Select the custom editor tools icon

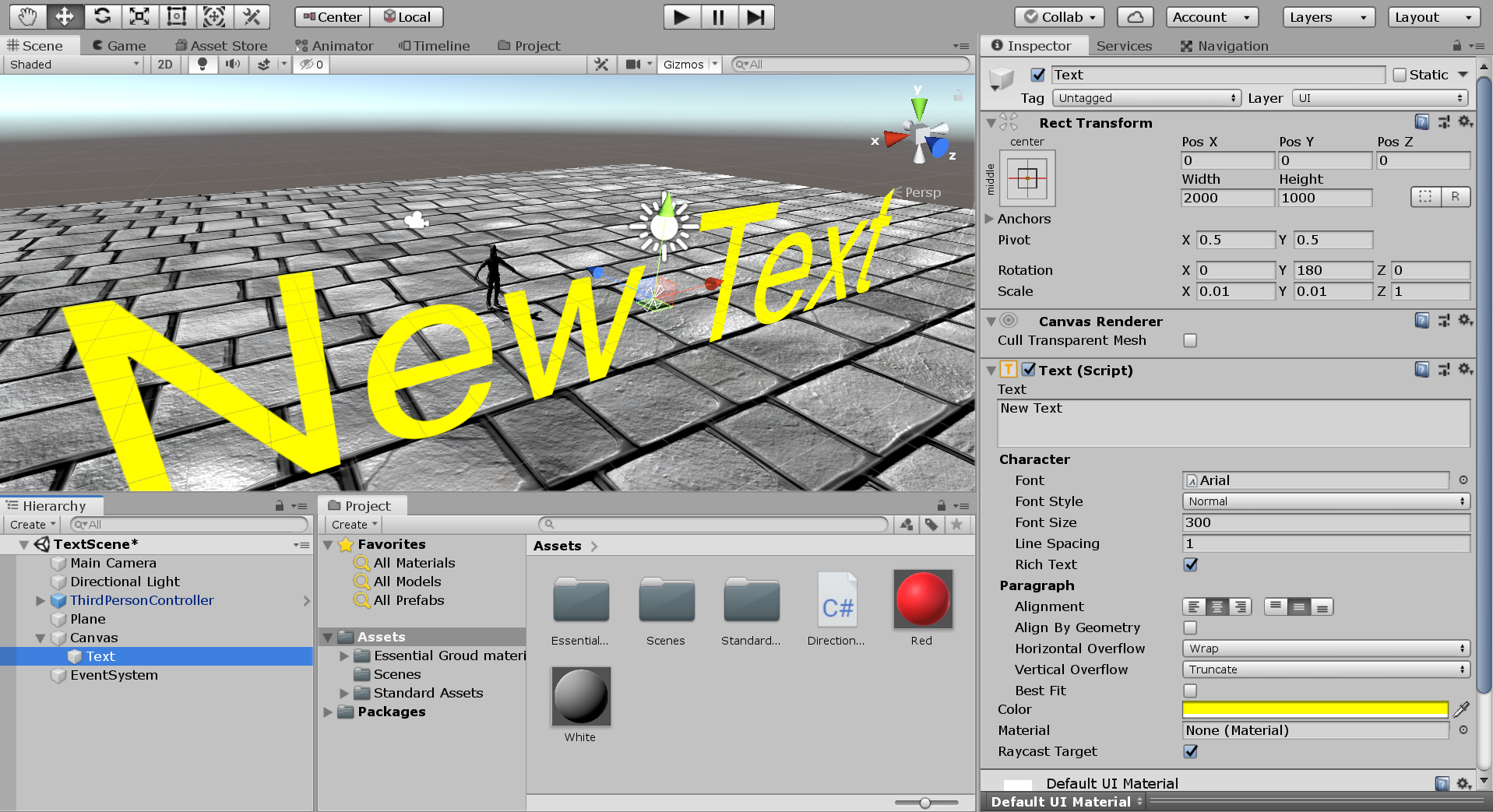point(252,16)
